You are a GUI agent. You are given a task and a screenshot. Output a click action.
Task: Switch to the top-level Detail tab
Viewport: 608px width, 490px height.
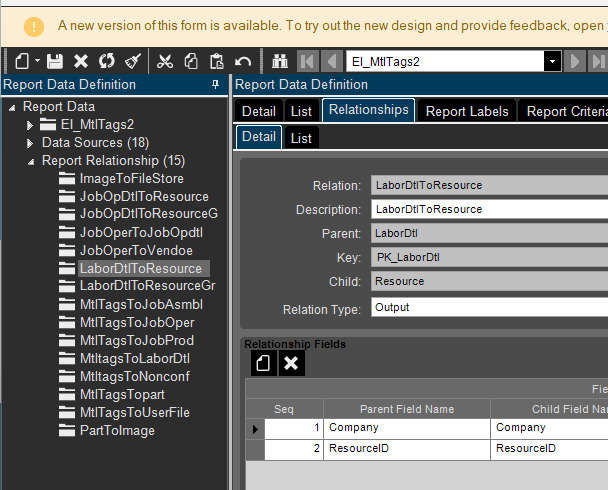(259, 111)
